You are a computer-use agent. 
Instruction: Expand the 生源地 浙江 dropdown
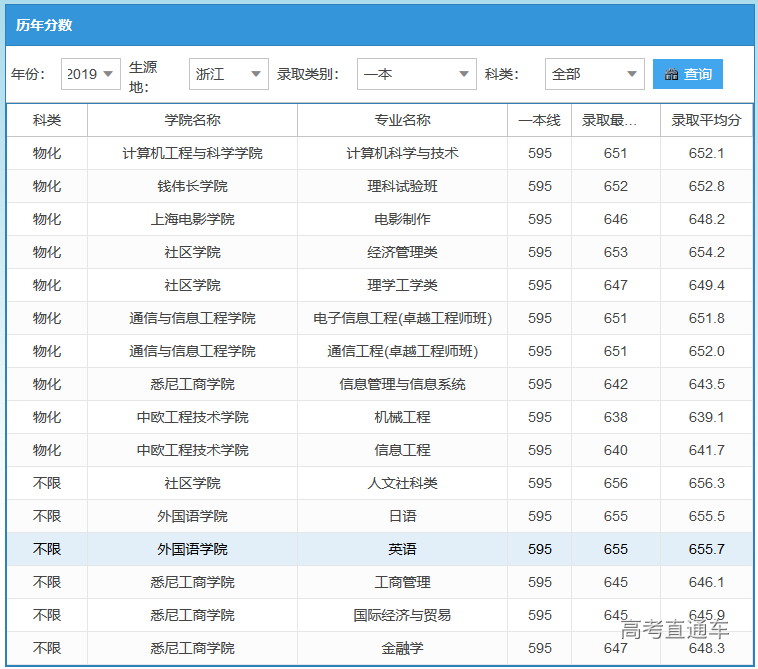(229, 74)
